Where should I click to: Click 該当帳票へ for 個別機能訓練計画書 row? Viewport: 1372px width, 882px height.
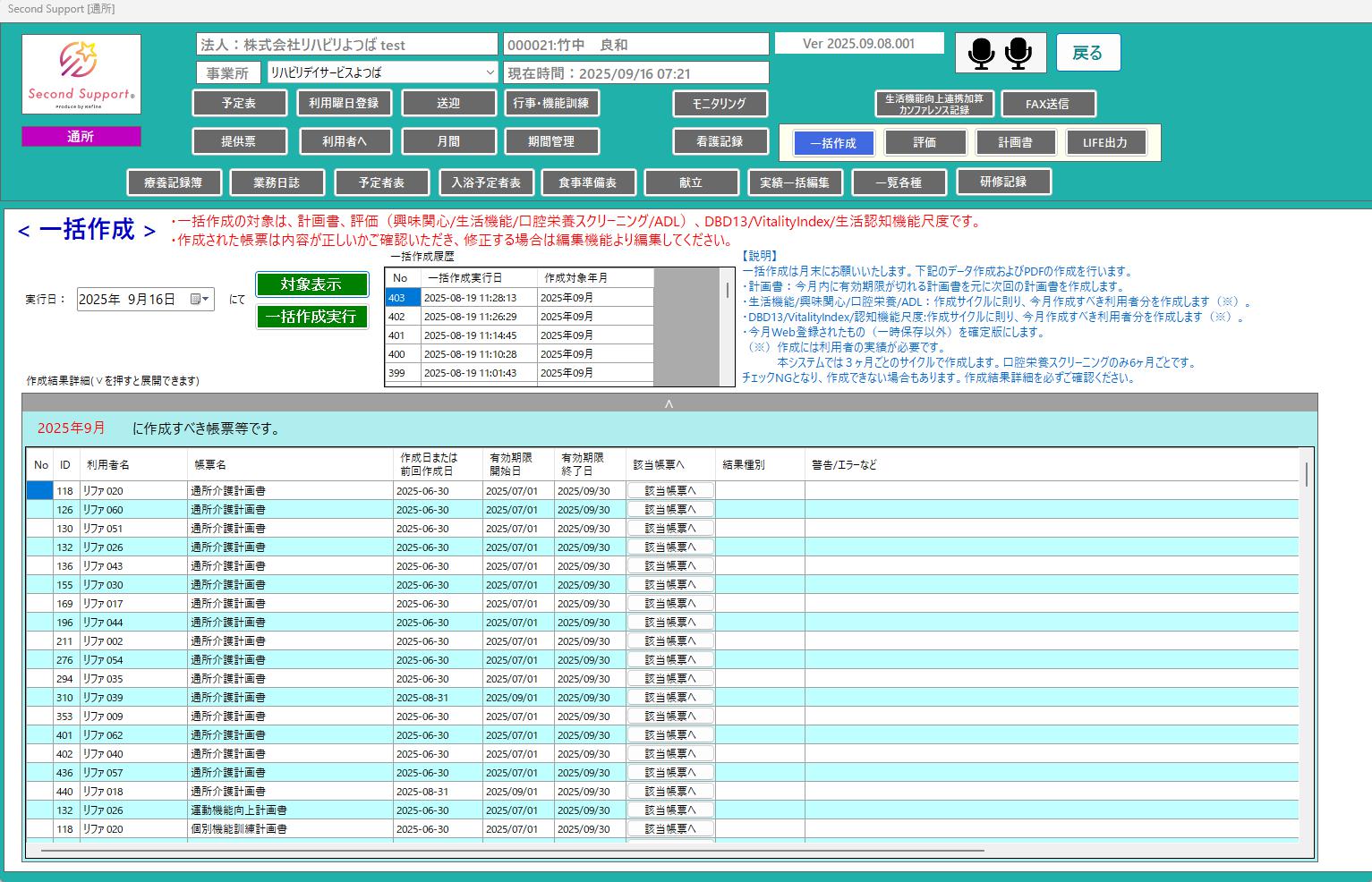[x=670, y=828]
